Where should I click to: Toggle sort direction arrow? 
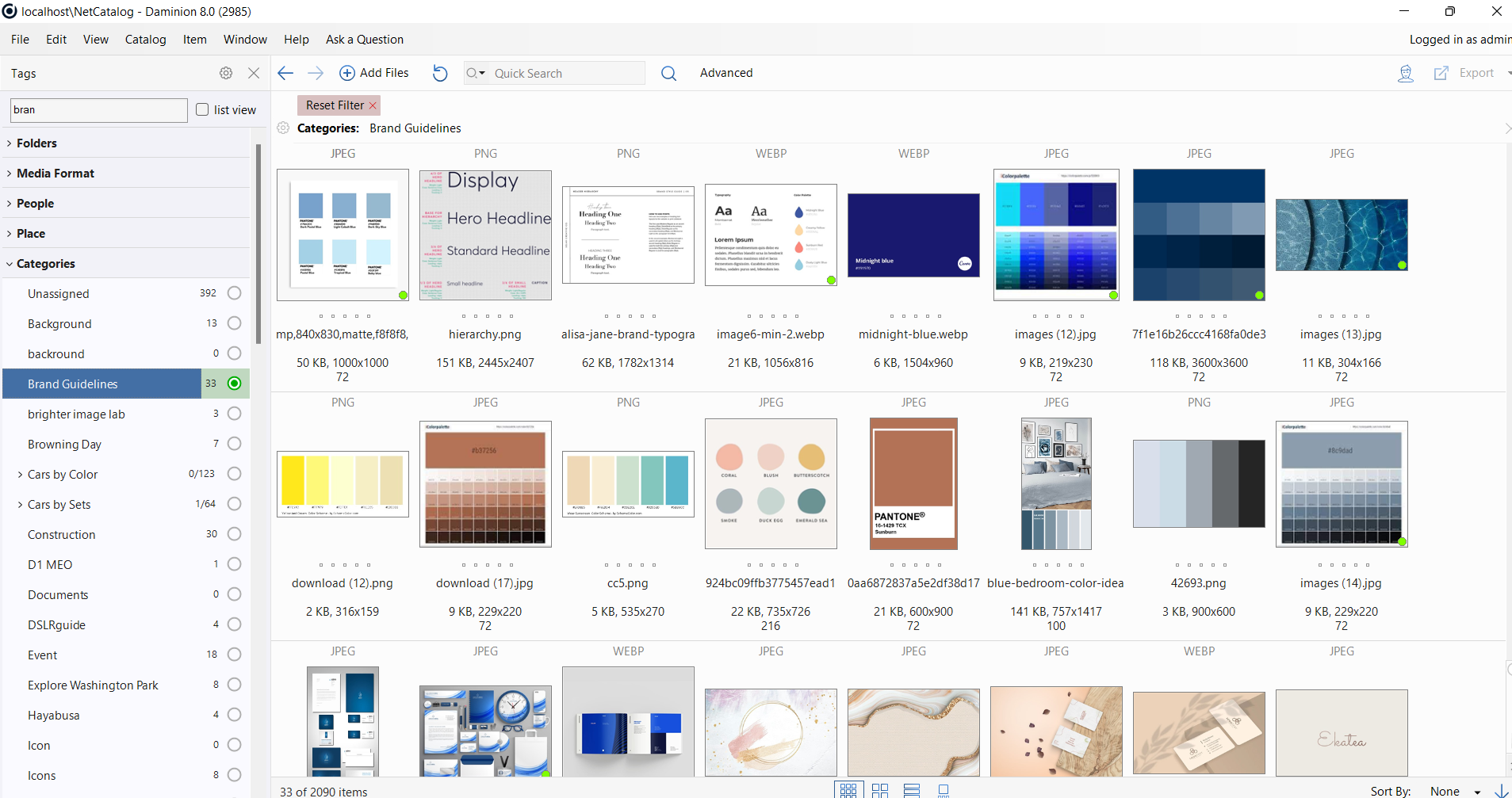click(1501, 790)
